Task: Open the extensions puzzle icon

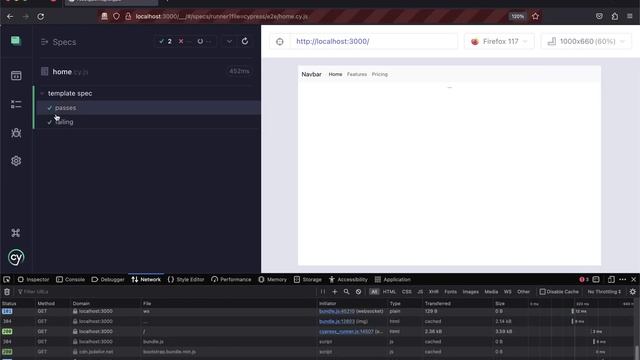Action: click(615, 16)
